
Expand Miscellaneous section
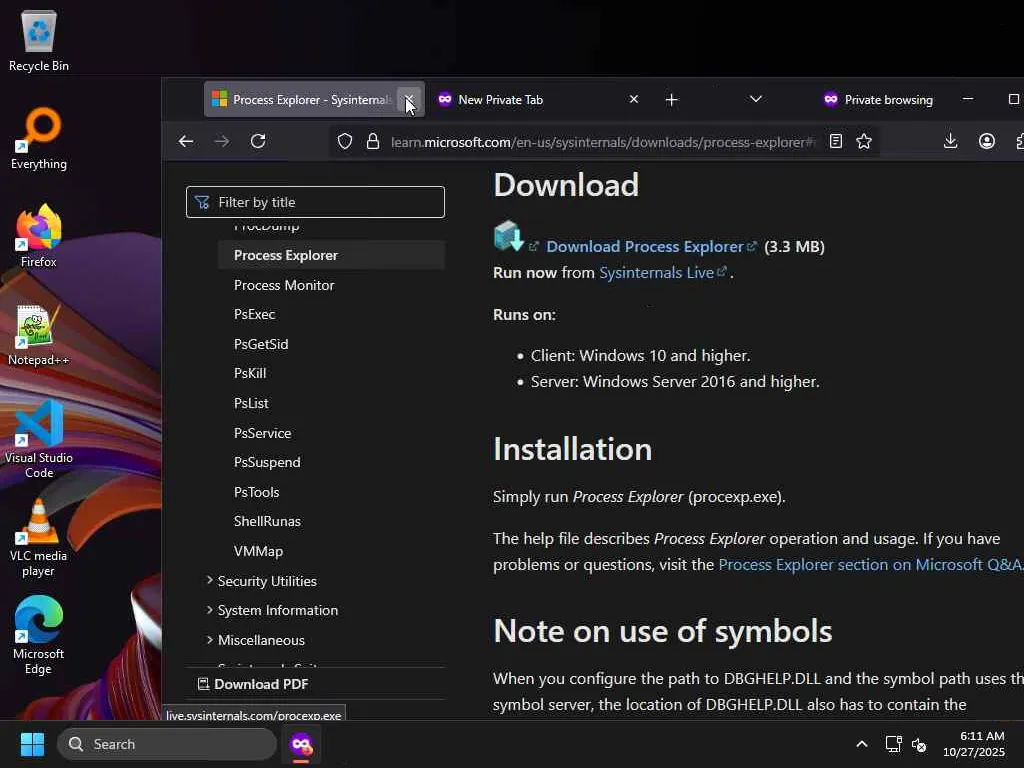[256, 640]
